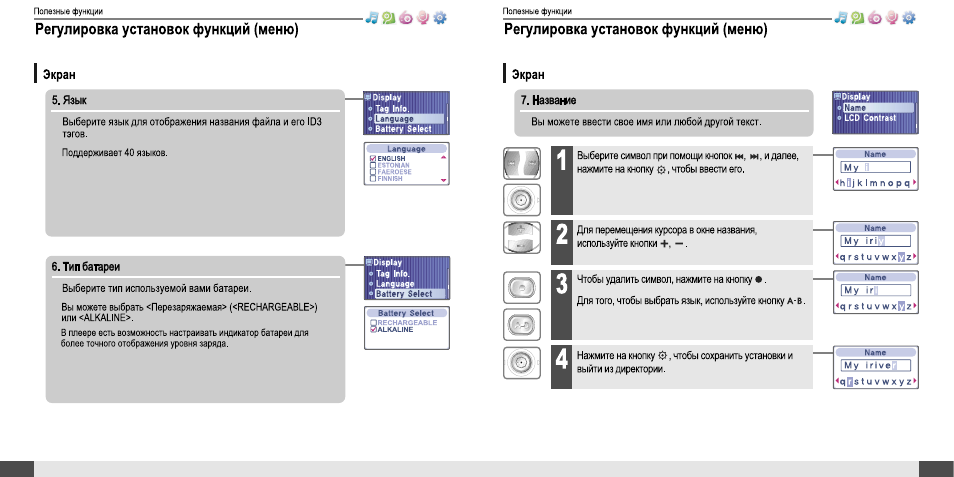
Task: Click the round jog button picture beside step 4
Action: click(x=522, y=363)
